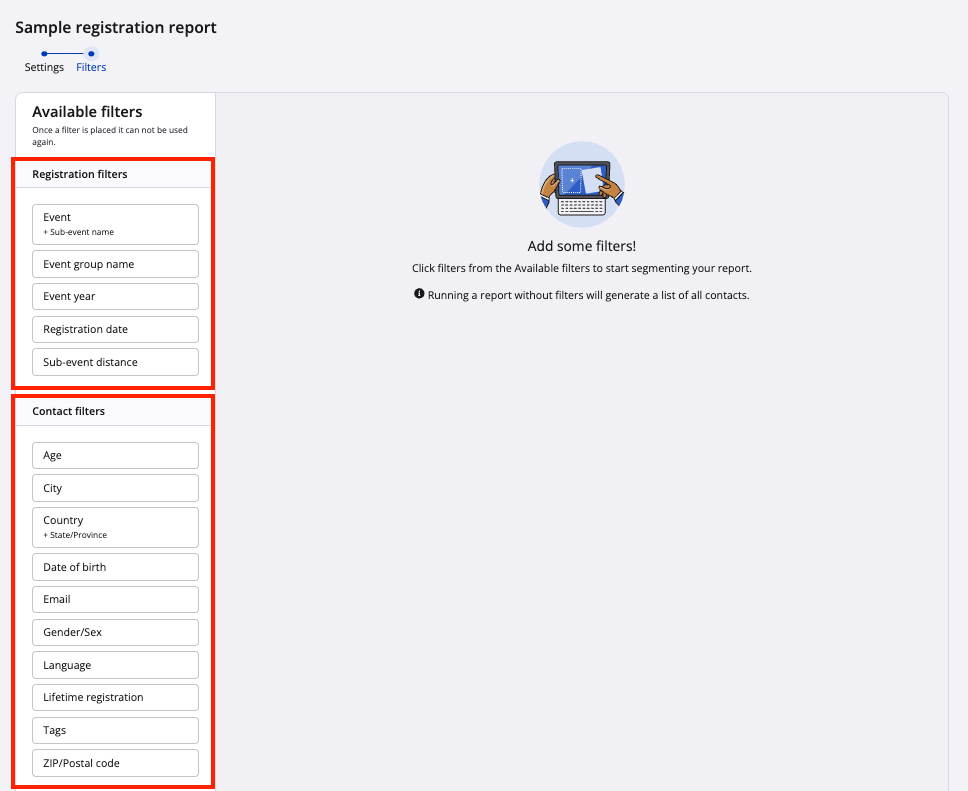Select the Lifetime registration filter
This screenshot has width=968, height=791.
(115, 697)
